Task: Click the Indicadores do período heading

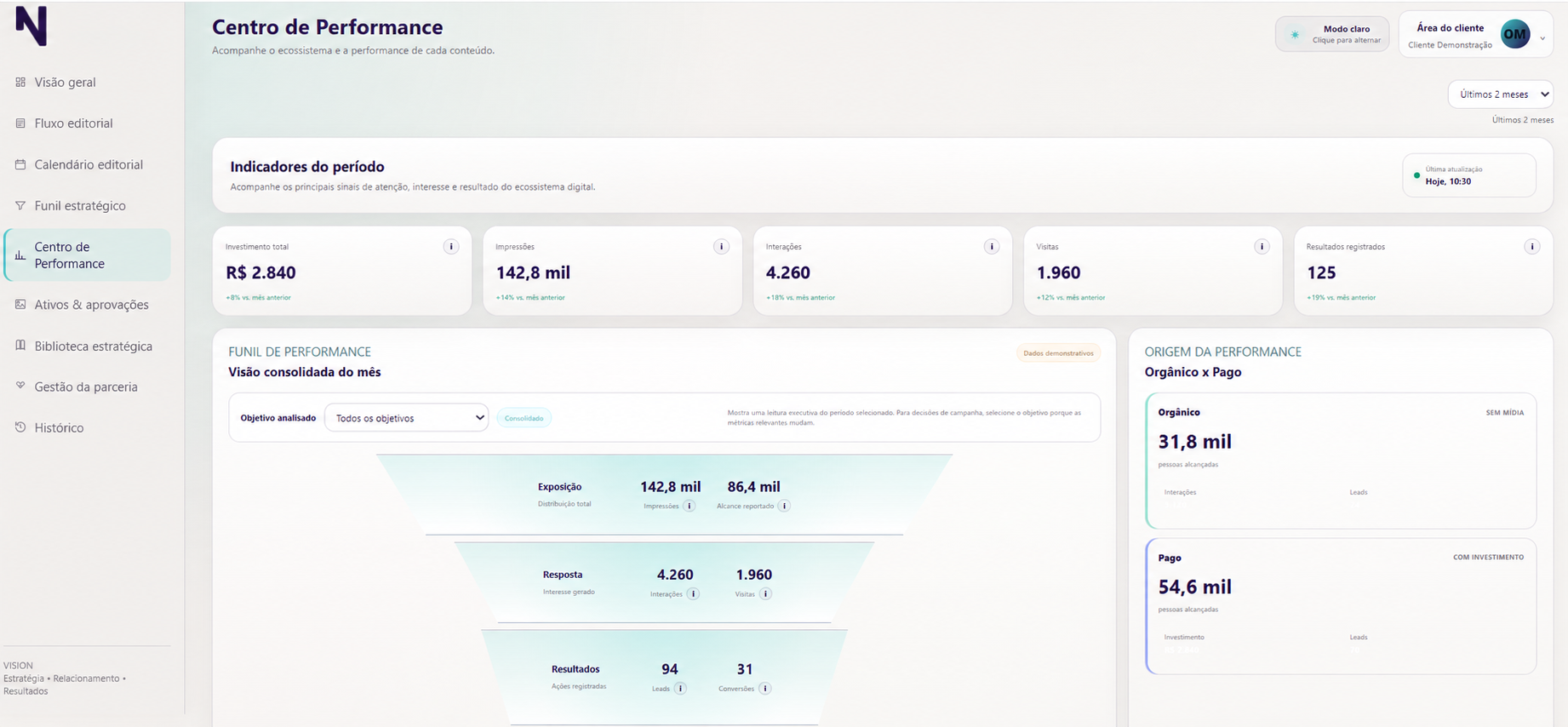Action: [x=307, y=167]
